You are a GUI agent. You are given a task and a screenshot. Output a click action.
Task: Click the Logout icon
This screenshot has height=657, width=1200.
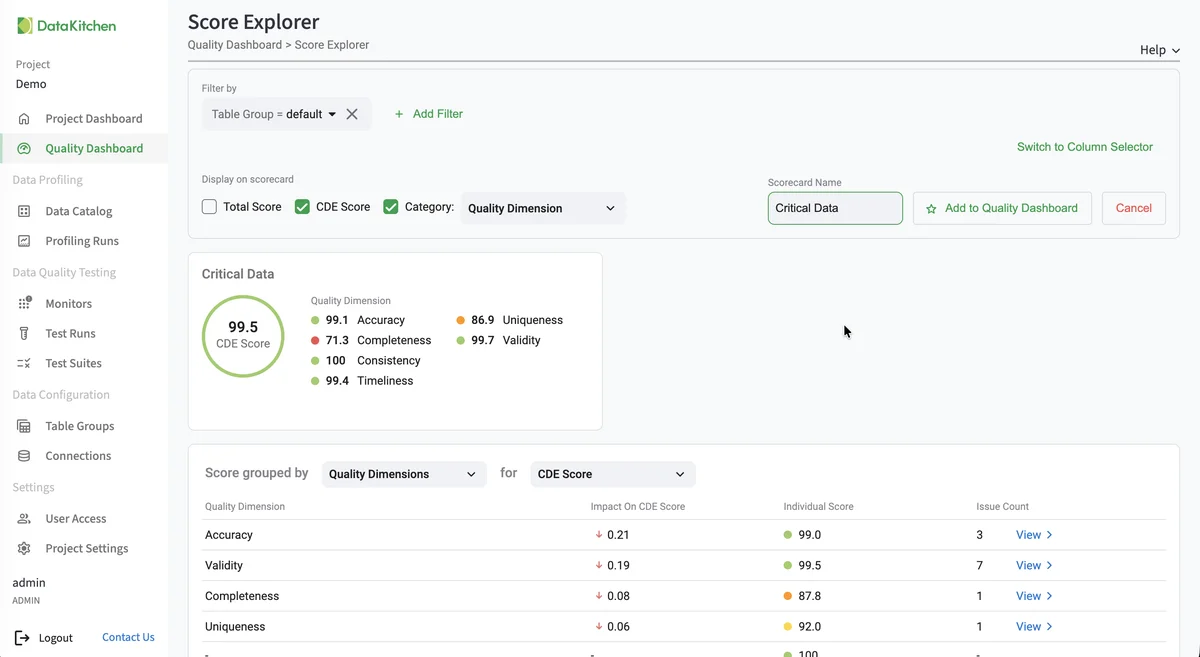click(24, 637)
